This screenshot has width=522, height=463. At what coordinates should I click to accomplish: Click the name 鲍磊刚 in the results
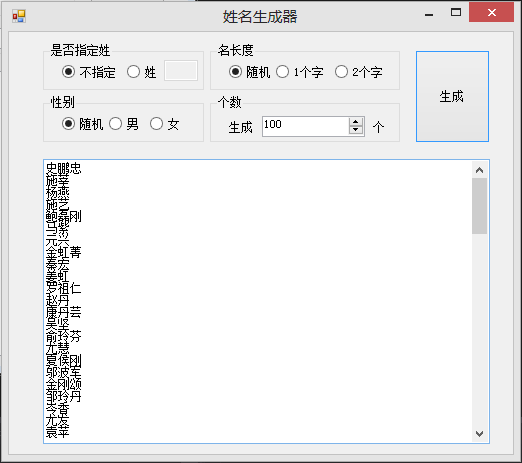63,216
